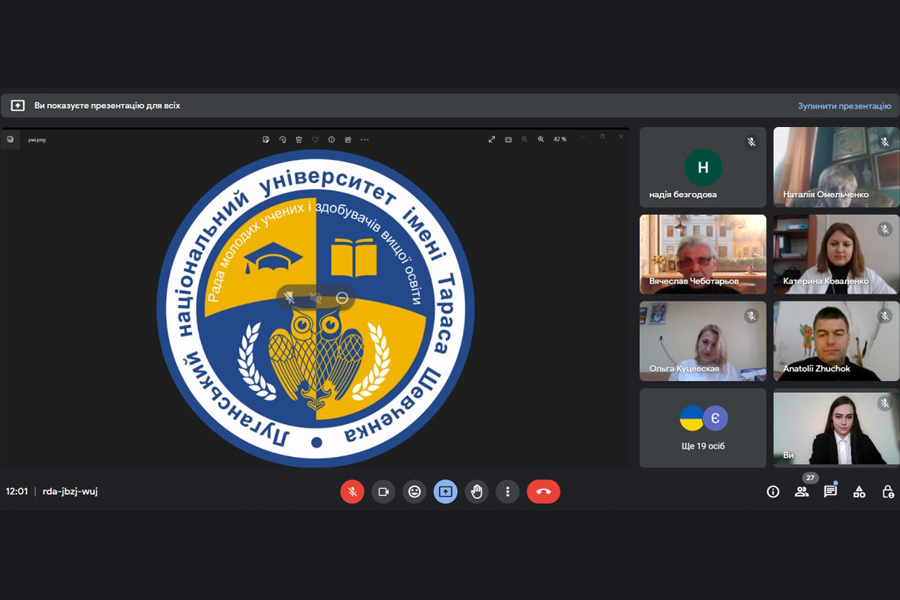Select Вячеслав Чеботарьов video tile

click(x=703, y=254)
